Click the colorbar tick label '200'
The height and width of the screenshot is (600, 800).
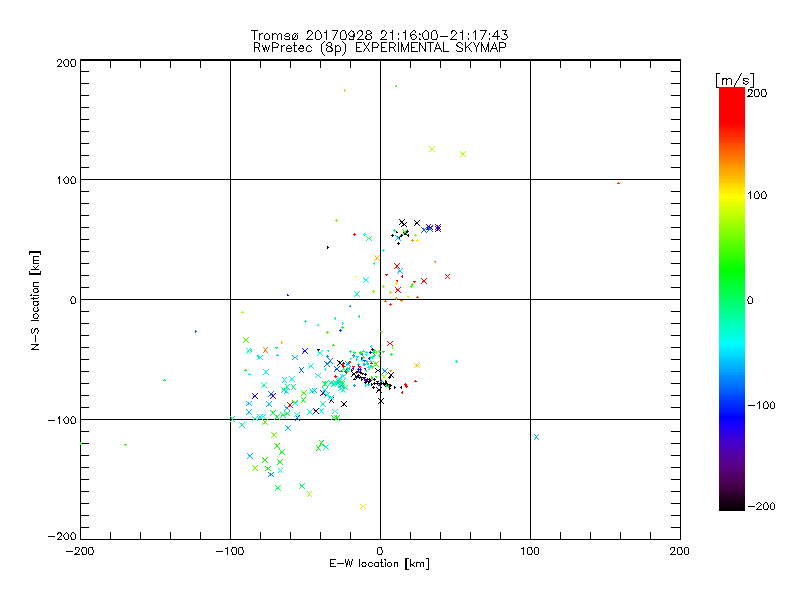point(757,93)
